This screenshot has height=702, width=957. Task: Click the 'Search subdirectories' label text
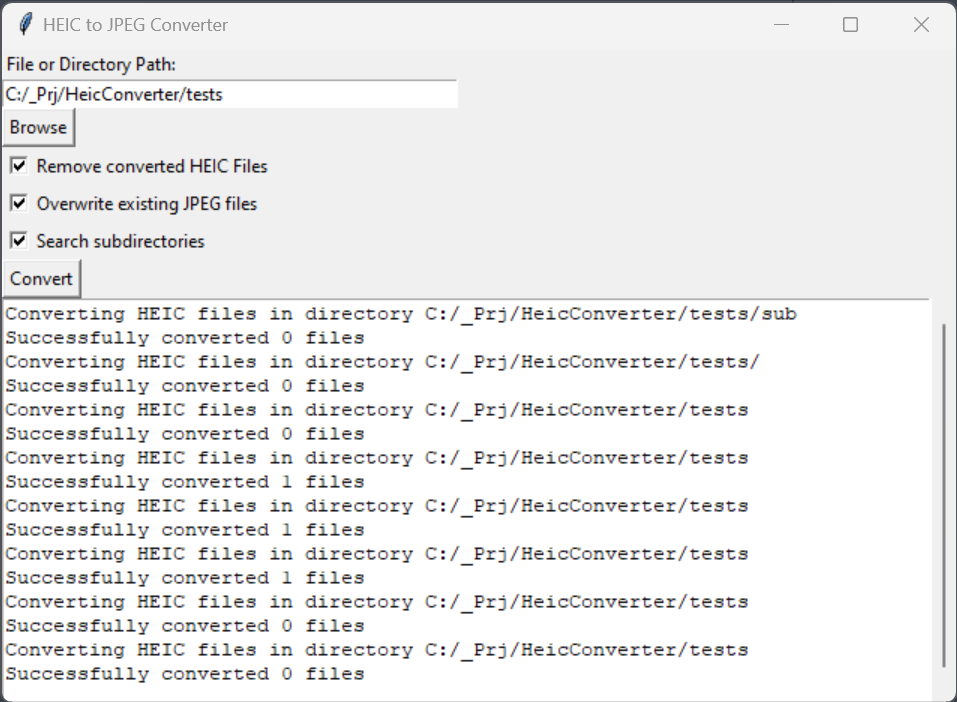pyautogui.click(x=120, y=241)
